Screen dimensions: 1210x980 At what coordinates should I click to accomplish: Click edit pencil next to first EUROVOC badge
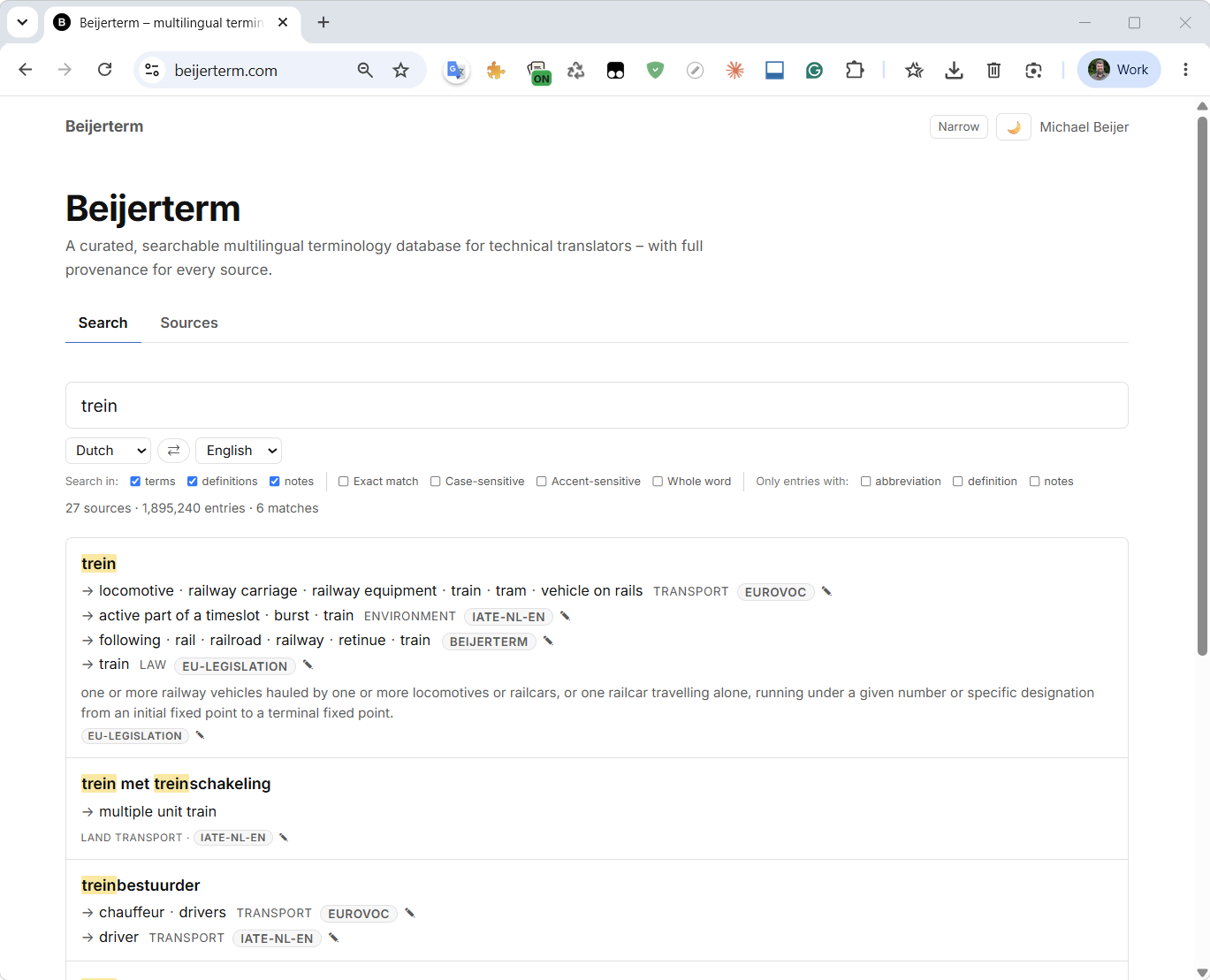click(x=826, y=591)
